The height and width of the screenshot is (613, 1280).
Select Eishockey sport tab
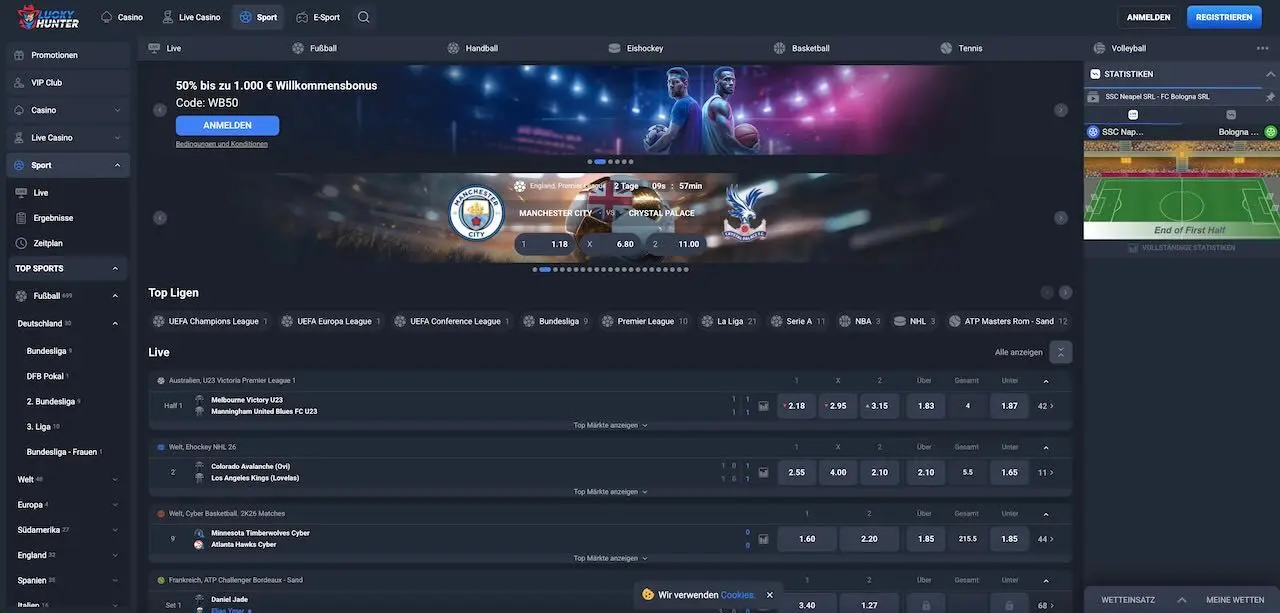[635, 48]
